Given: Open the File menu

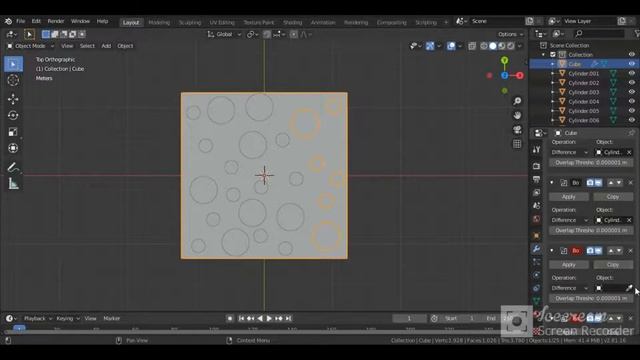Looking at the screenshot, I should tap(20, 21).
